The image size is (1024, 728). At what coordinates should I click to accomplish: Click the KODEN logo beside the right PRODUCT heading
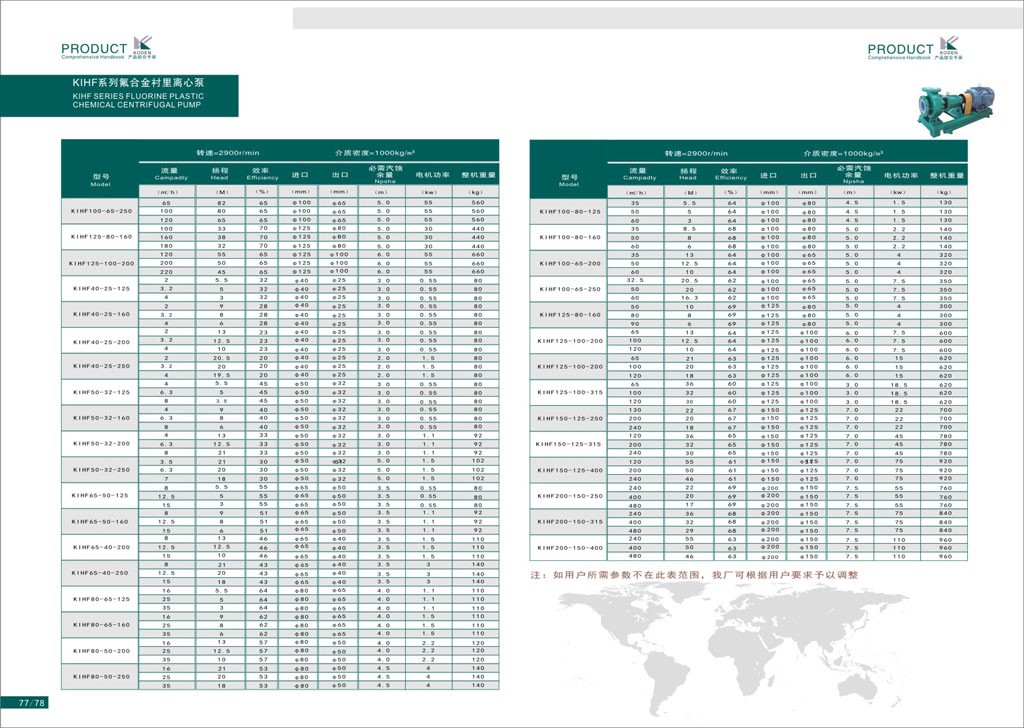tap(948, 46)
